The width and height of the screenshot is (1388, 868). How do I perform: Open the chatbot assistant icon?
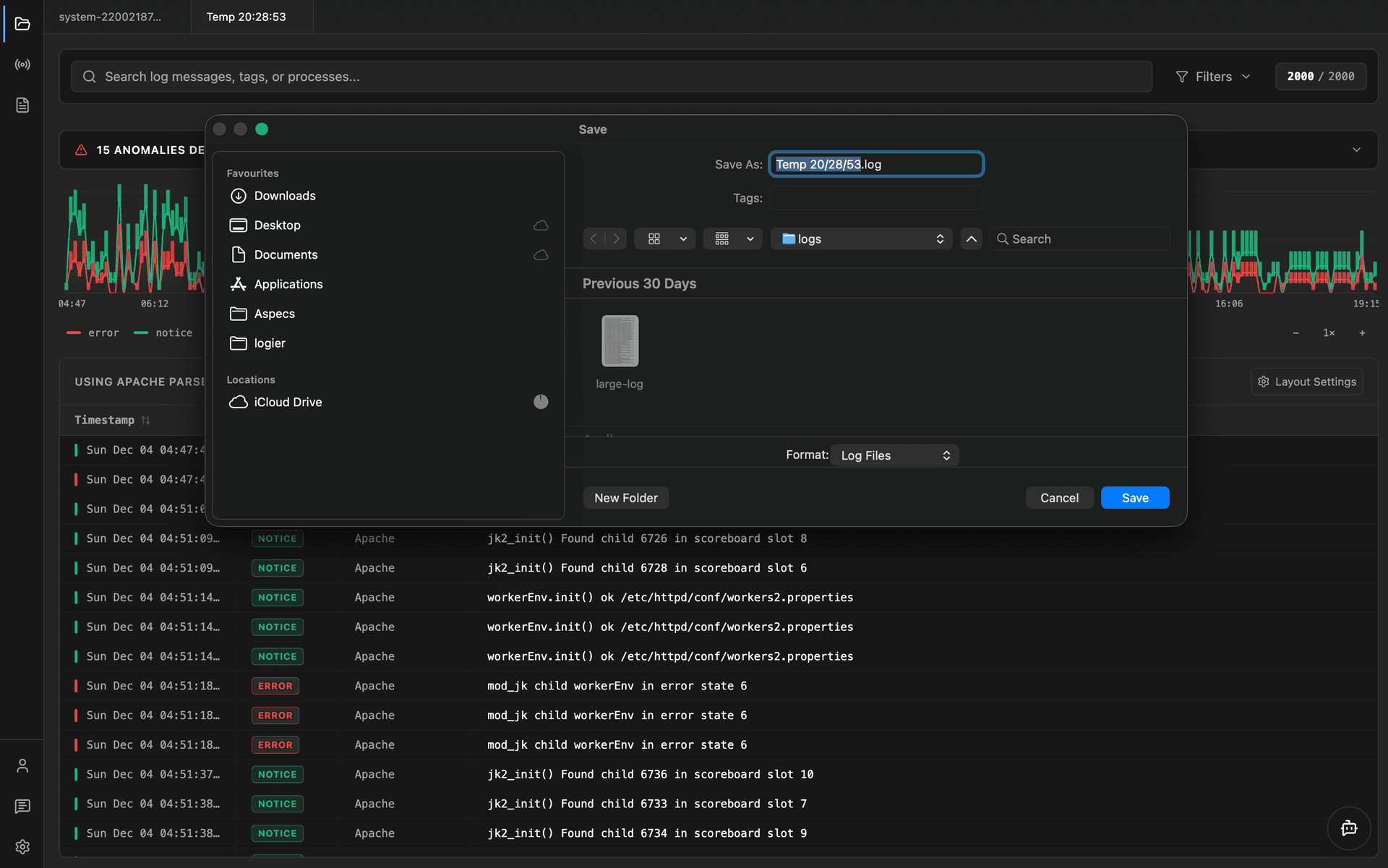click(1349, 828)
